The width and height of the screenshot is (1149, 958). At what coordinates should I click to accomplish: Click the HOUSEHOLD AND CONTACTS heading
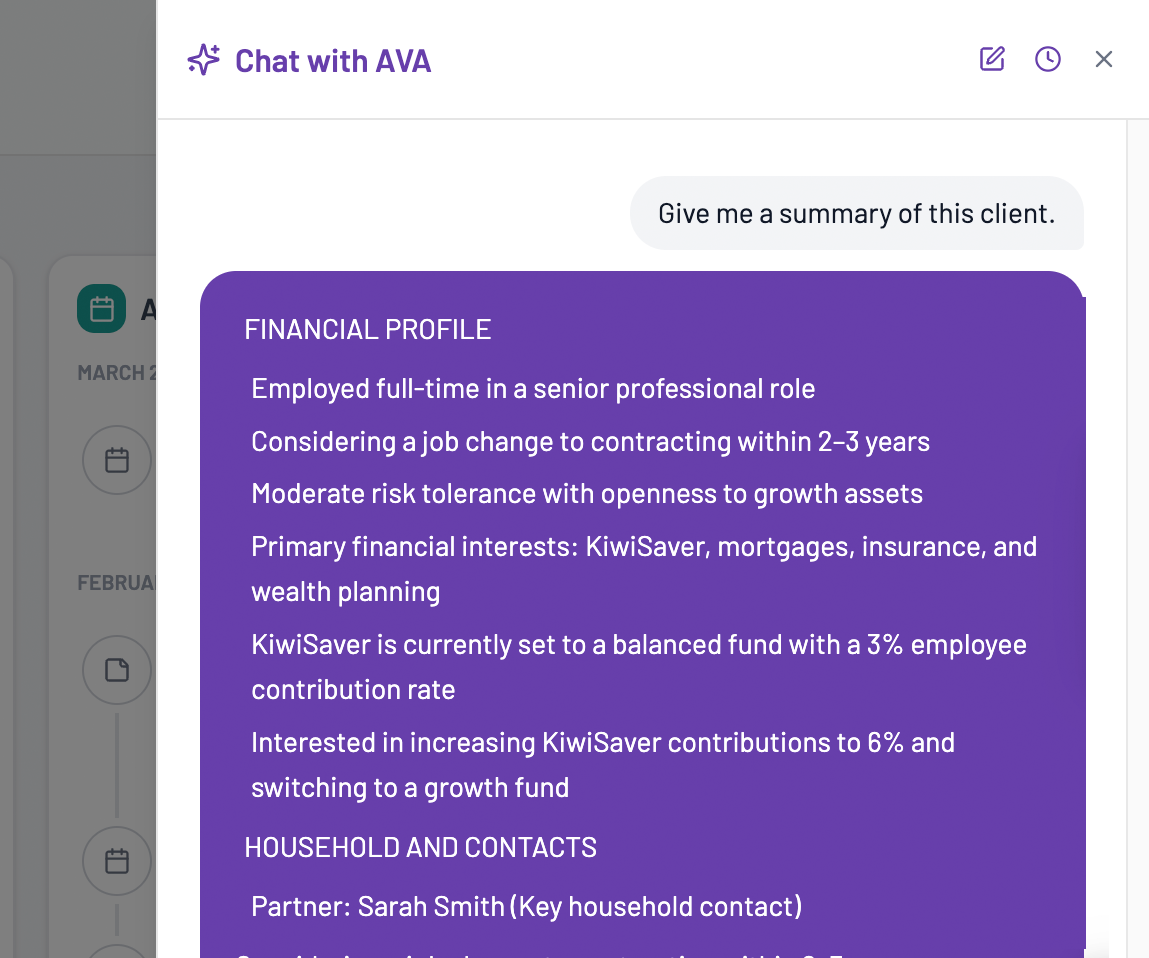[420, 847]
